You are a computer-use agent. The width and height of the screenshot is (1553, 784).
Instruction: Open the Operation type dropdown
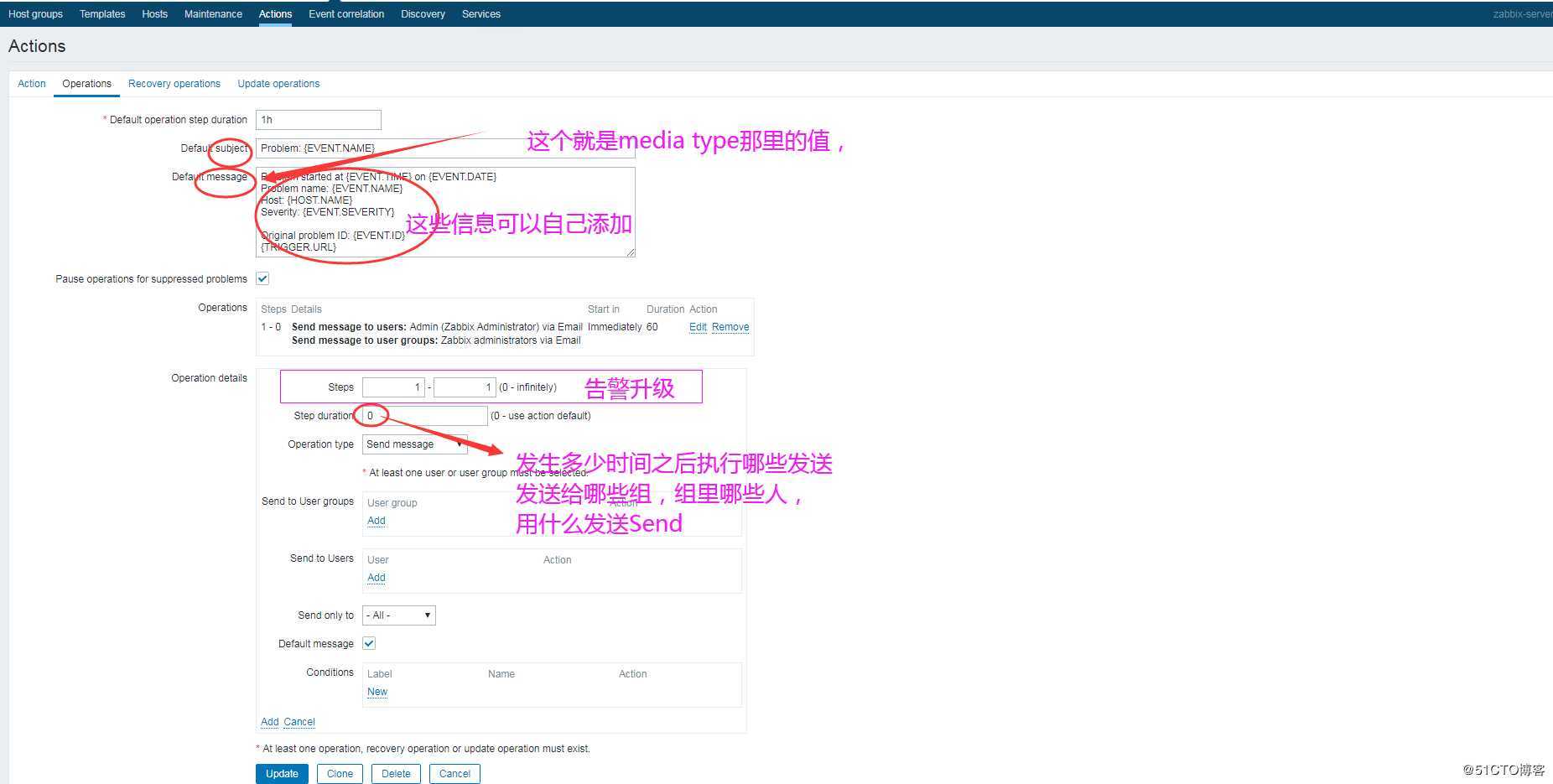(x=415, y=444)
